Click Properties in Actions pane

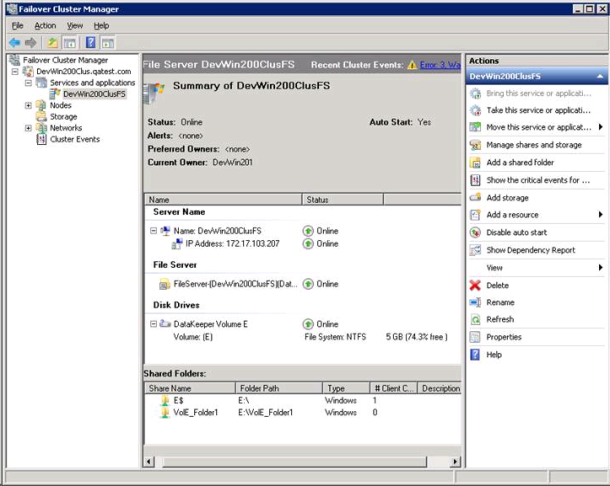tap(503, 337)
